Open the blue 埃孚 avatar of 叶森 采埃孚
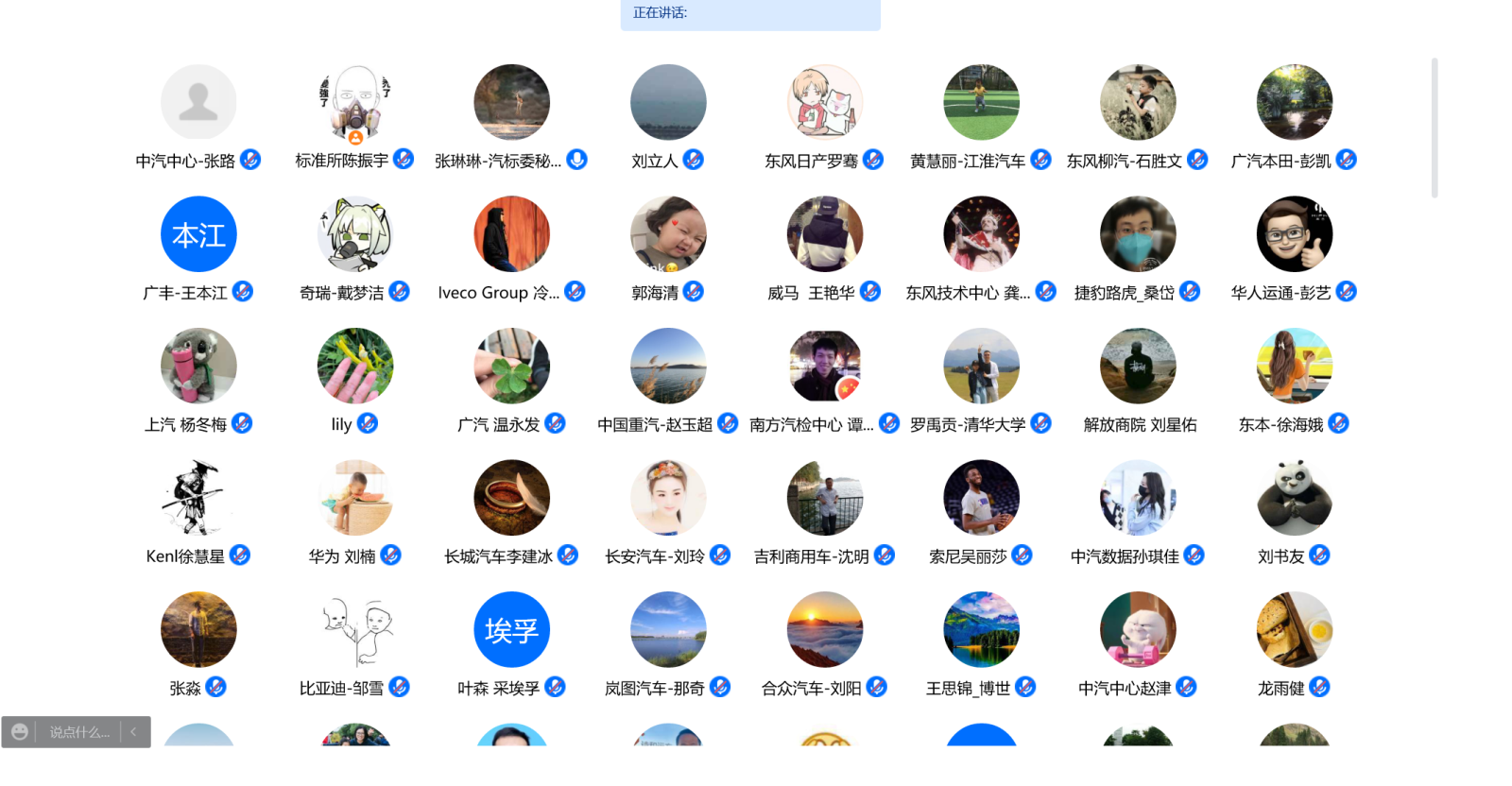Viewport: 1512px width, 786px height. pos(511,629)
